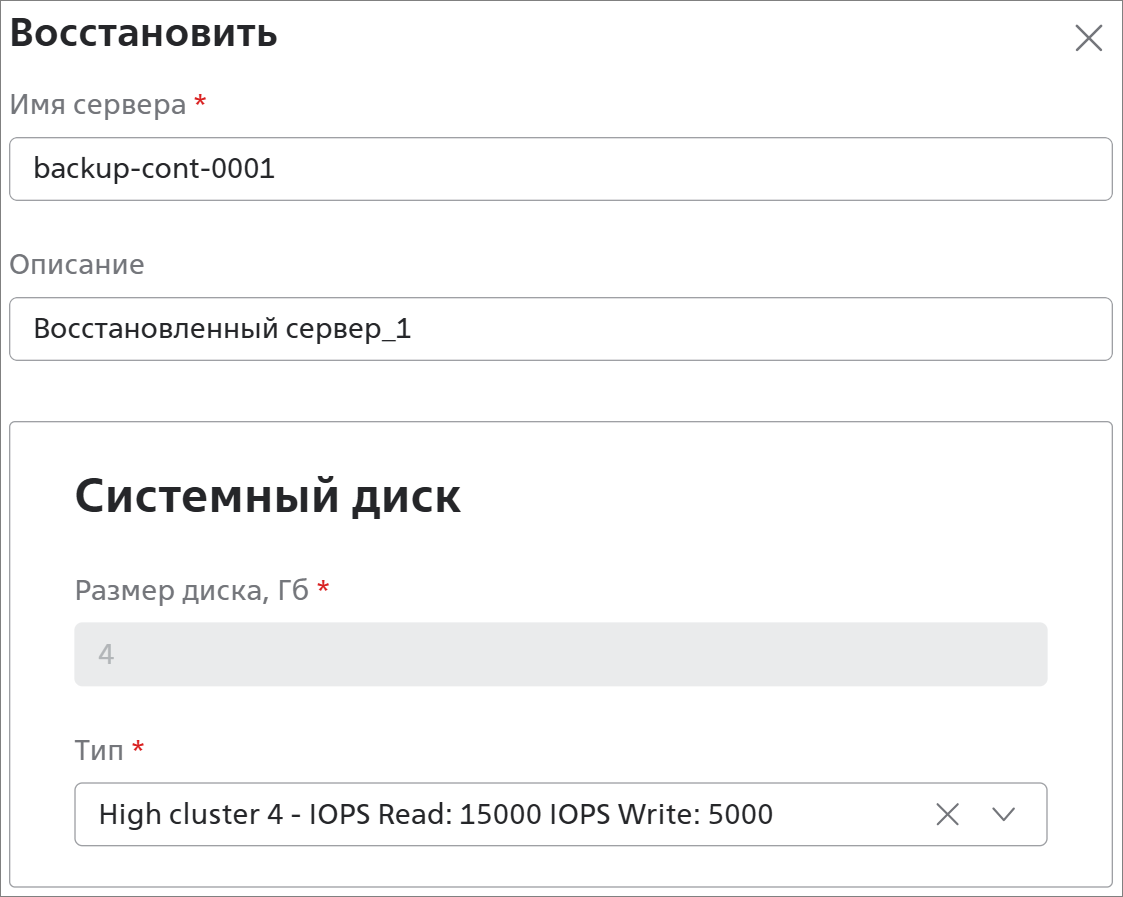1123x897 pixels.
Task: Click the disabled Размер диска field
Action: tap(560, 655)
